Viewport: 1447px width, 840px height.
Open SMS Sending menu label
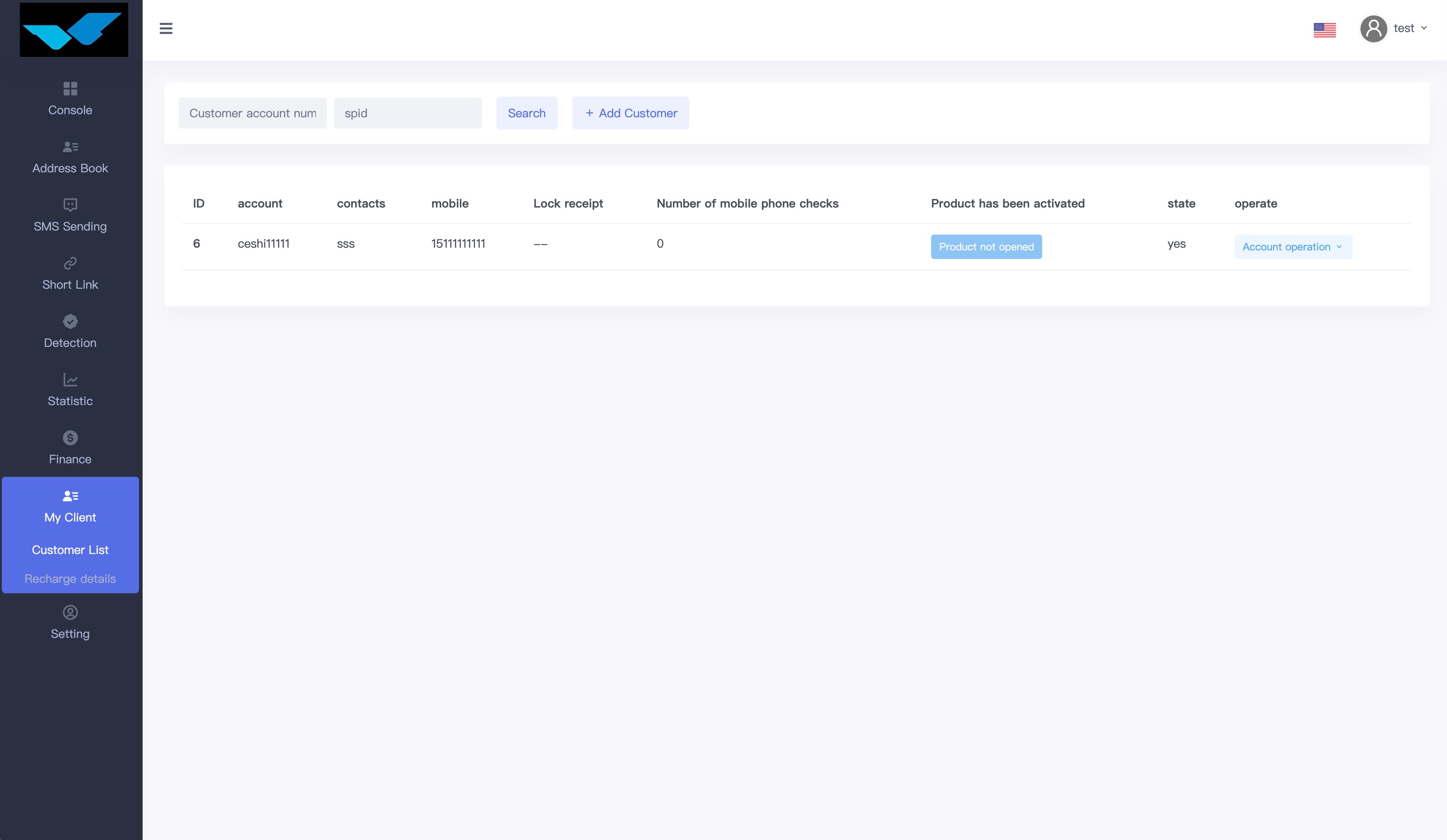70,226
